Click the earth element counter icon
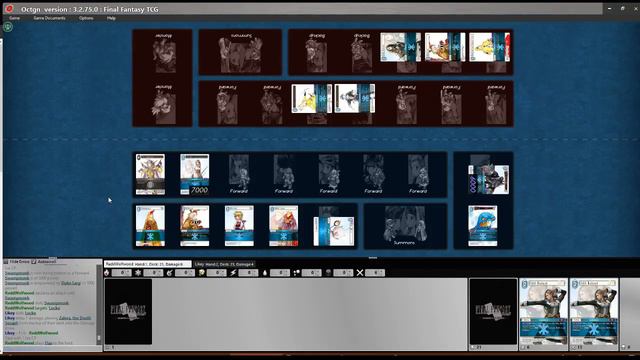This screenshot has width=640, height=360. click(201, 273)
